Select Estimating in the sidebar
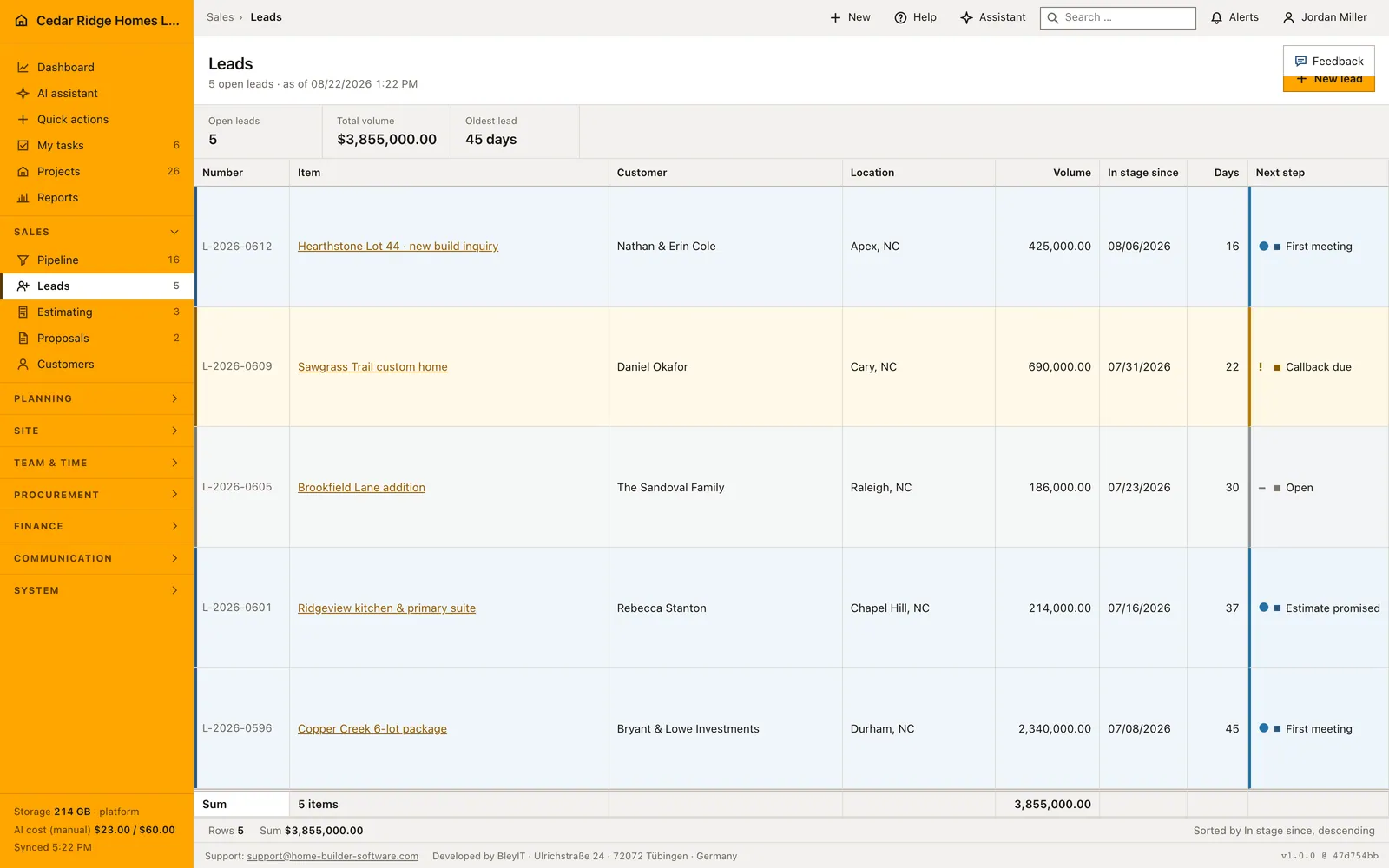 click(96, 312)
